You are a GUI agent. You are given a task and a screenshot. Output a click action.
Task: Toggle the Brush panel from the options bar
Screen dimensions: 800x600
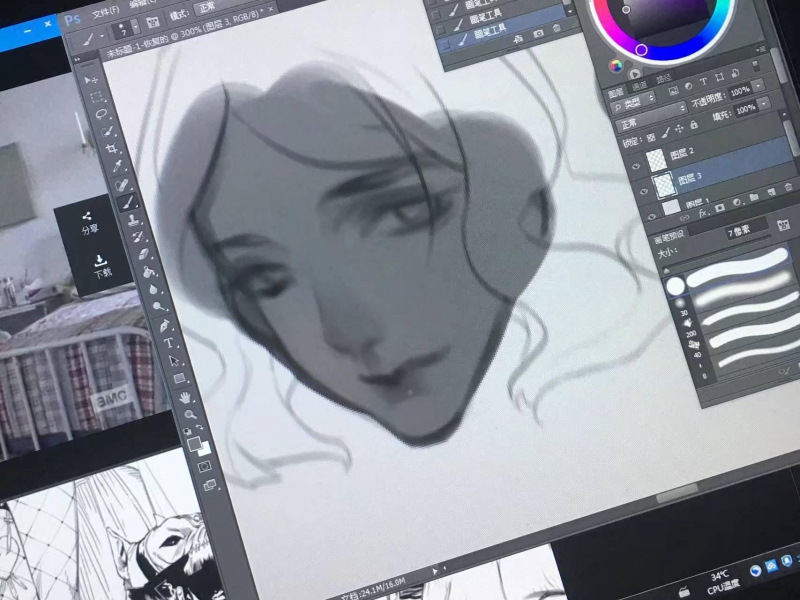[153, 21]
